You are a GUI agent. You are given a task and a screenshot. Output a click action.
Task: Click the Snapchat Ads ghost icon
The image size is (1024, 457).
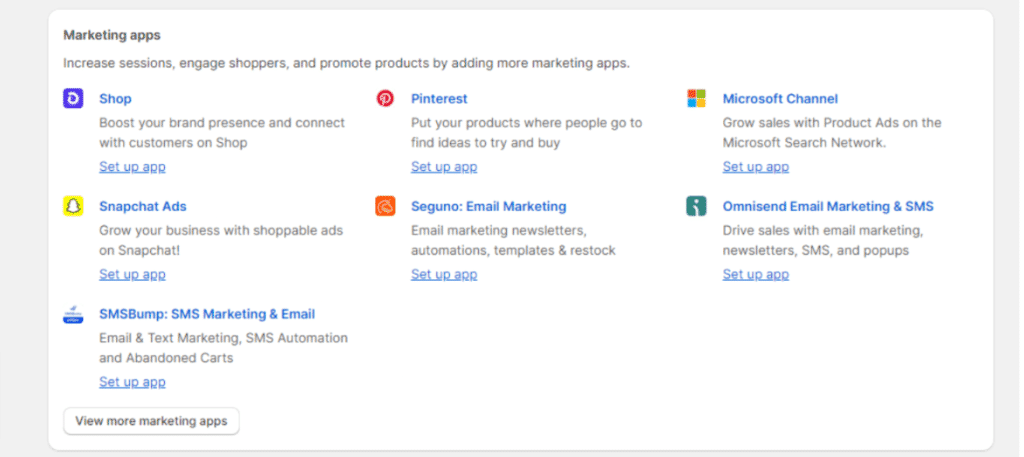(73, 206)
